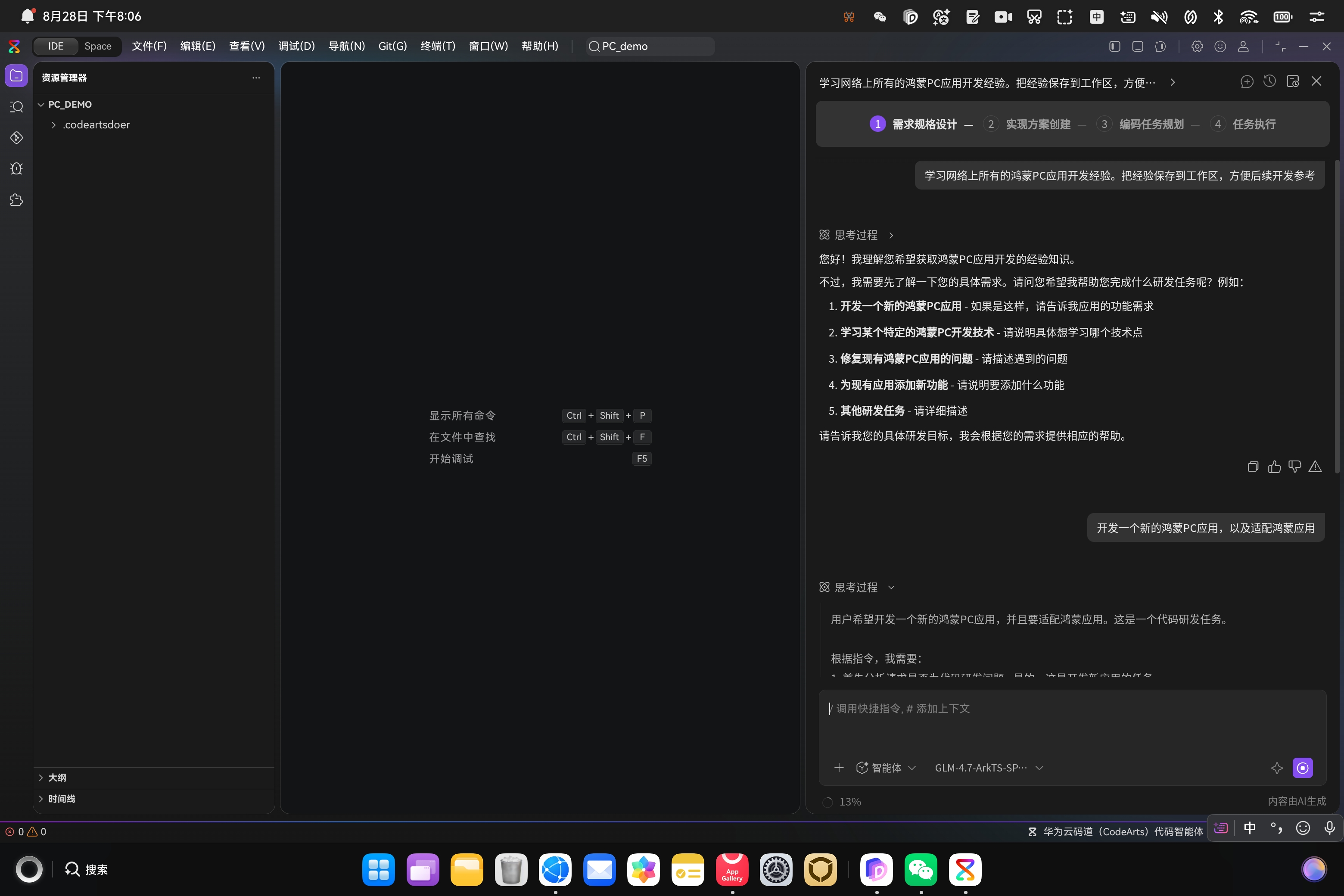Open the 搜索 search in taskbar
Screen dimensions: 1344x896
tap(86, 869)
